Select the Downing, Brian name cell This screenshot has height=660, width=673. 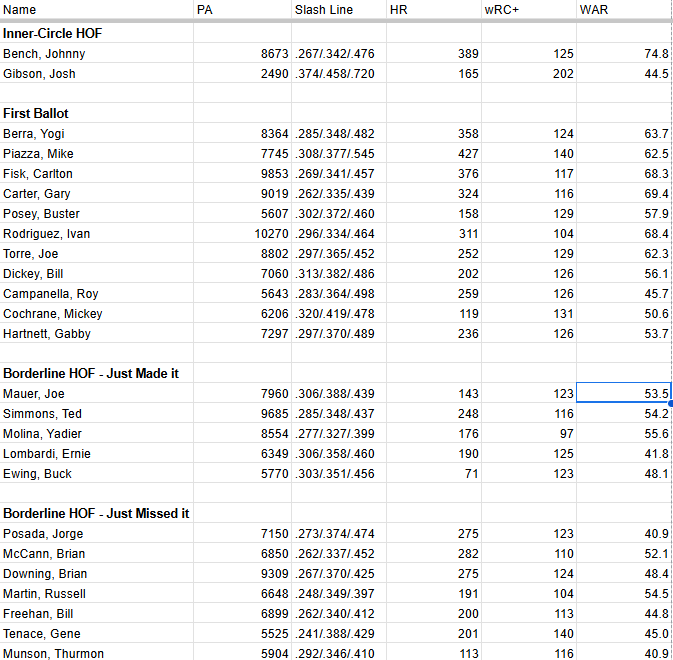(97, 574)
